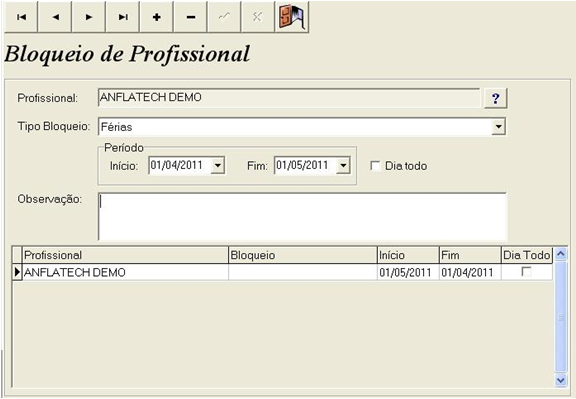Image resolution: width=576 pixels, height=399 pixels.
Task: Sort grid by Profissional column header
Action: click(125, 255)
